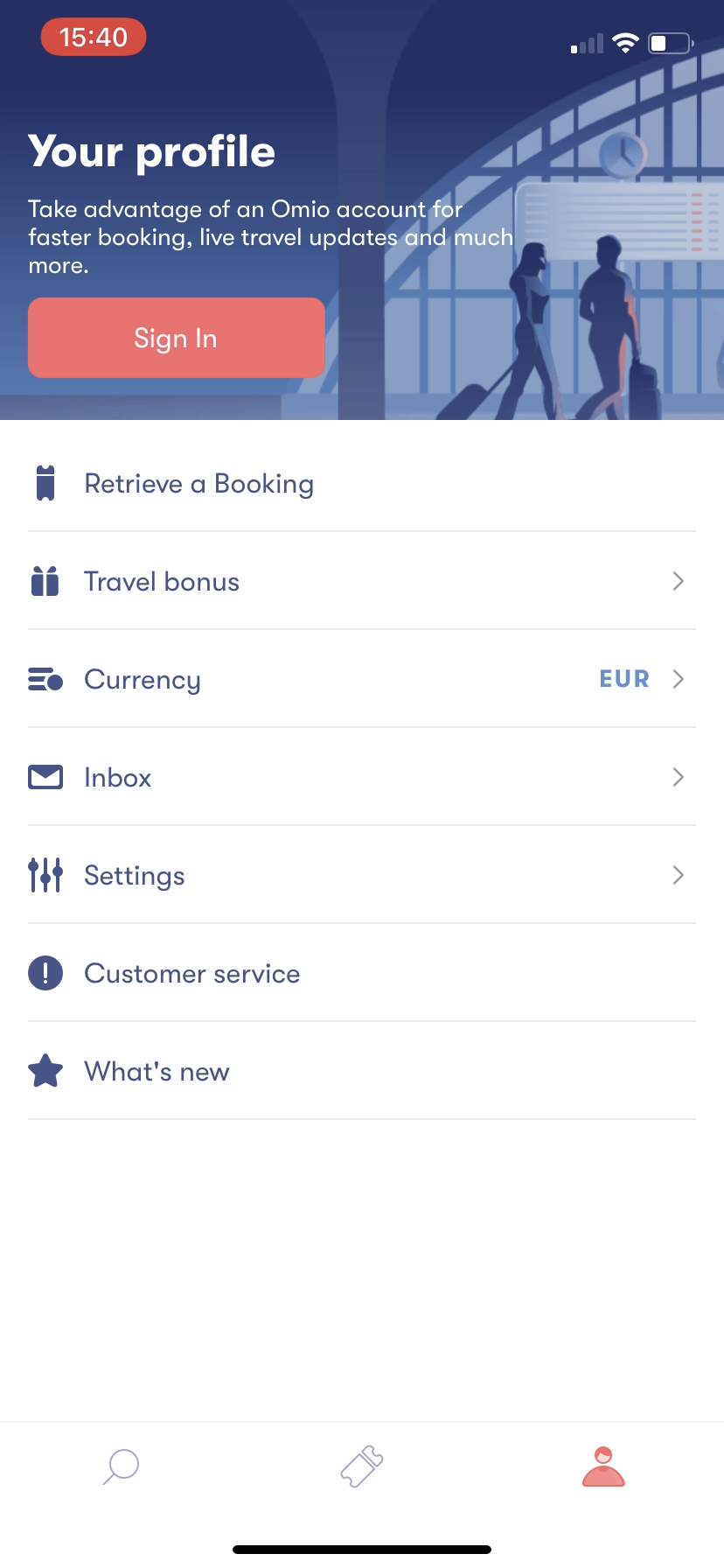Tap the What's new star icon
This screenshot has height=1568, width=724.
[45, 1071]
